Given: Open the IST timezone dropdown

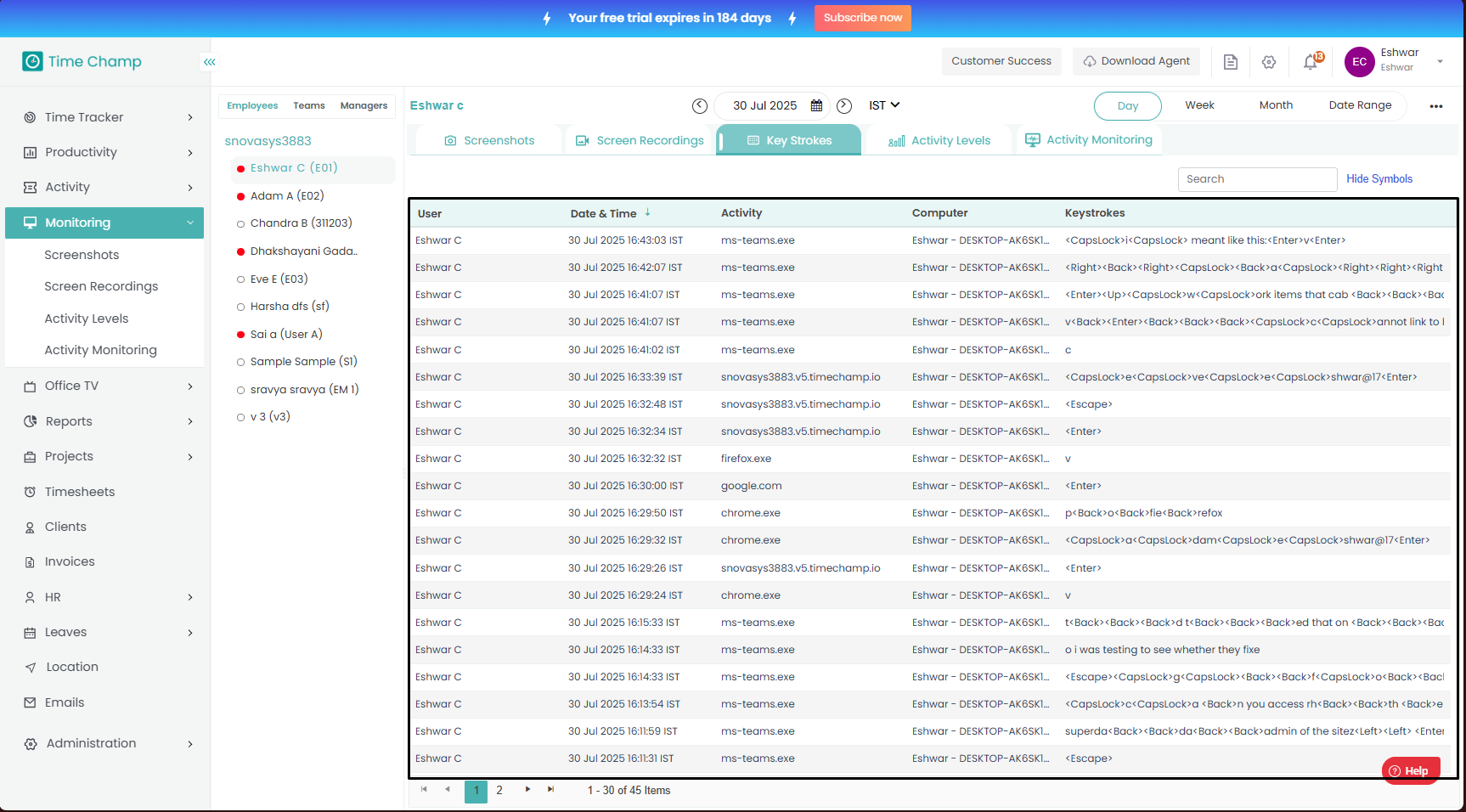Looking at the screenshot, I should 884,105.
